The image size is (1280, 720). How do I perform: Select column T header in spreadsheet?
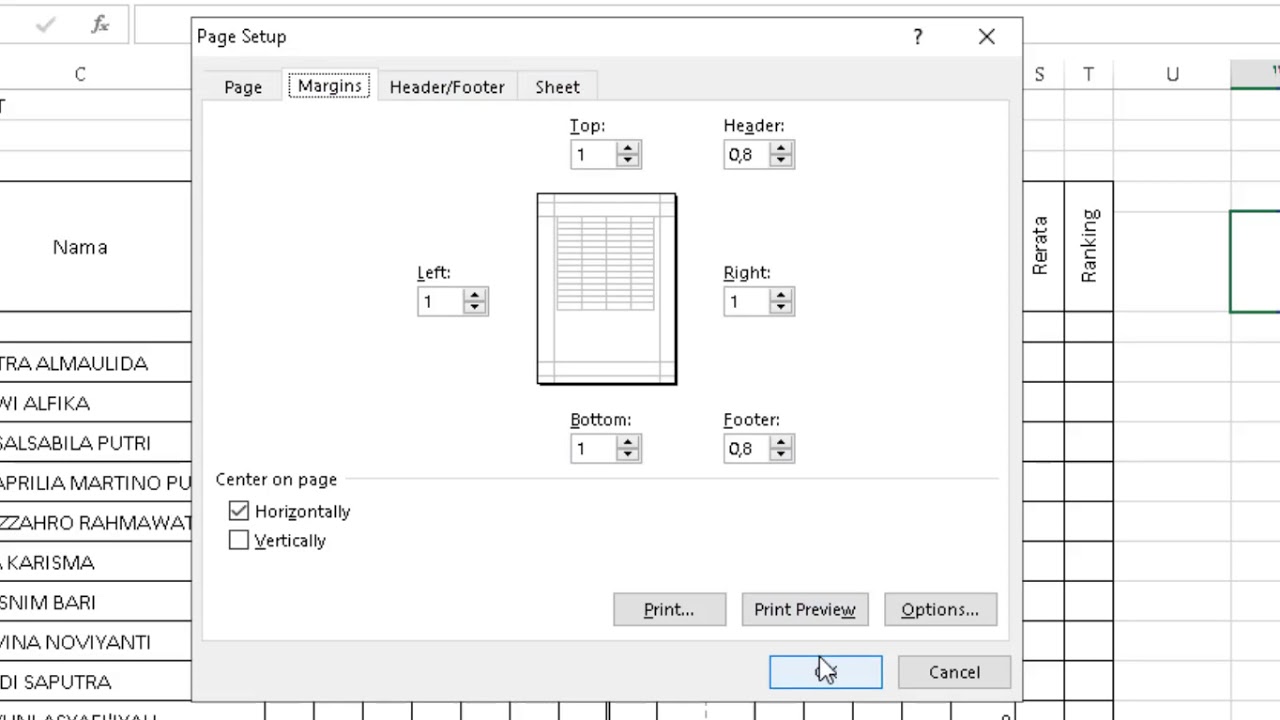point(1088,74)
